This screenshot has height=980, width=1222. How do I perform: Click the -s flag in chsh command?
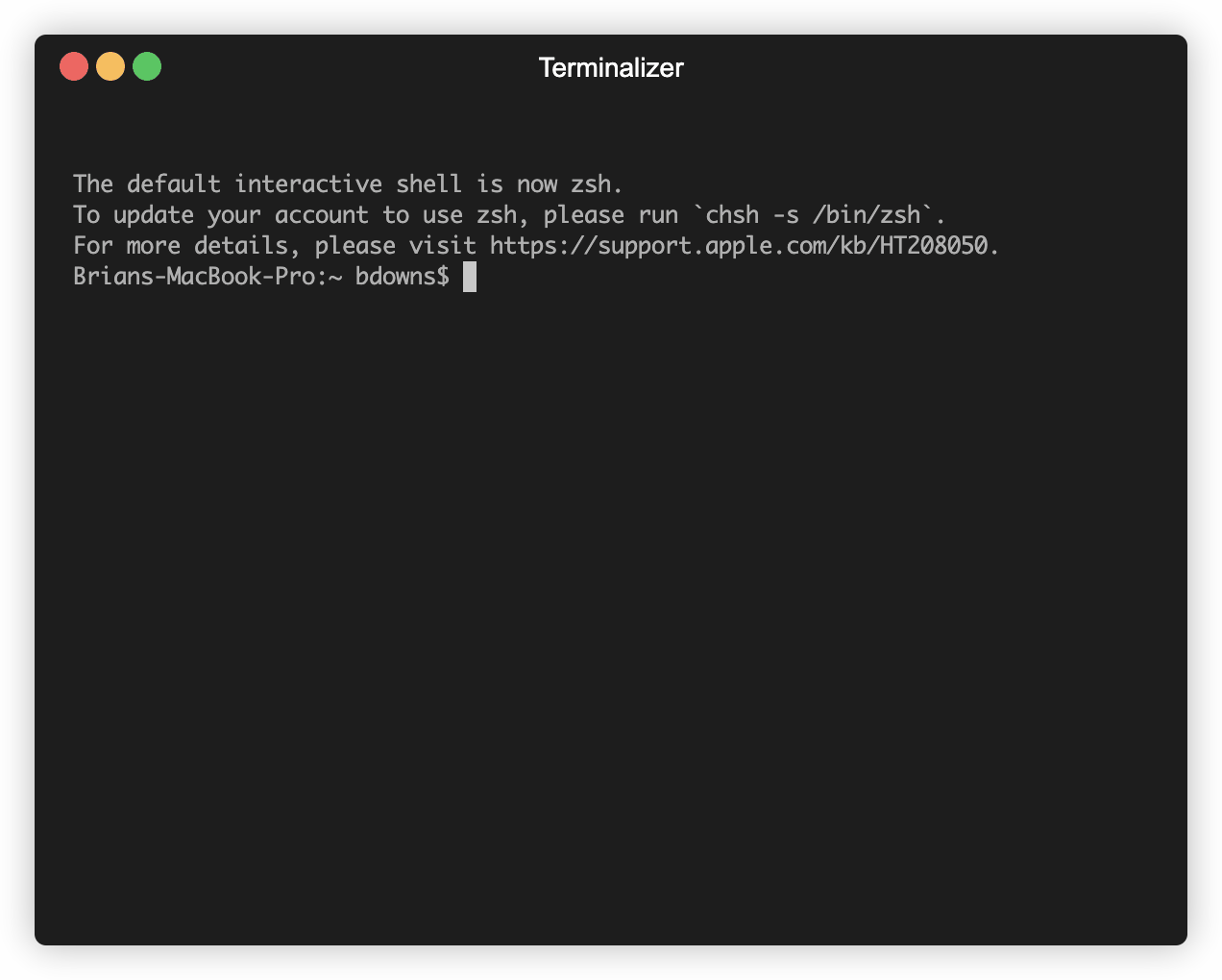(x=786, y=214)
